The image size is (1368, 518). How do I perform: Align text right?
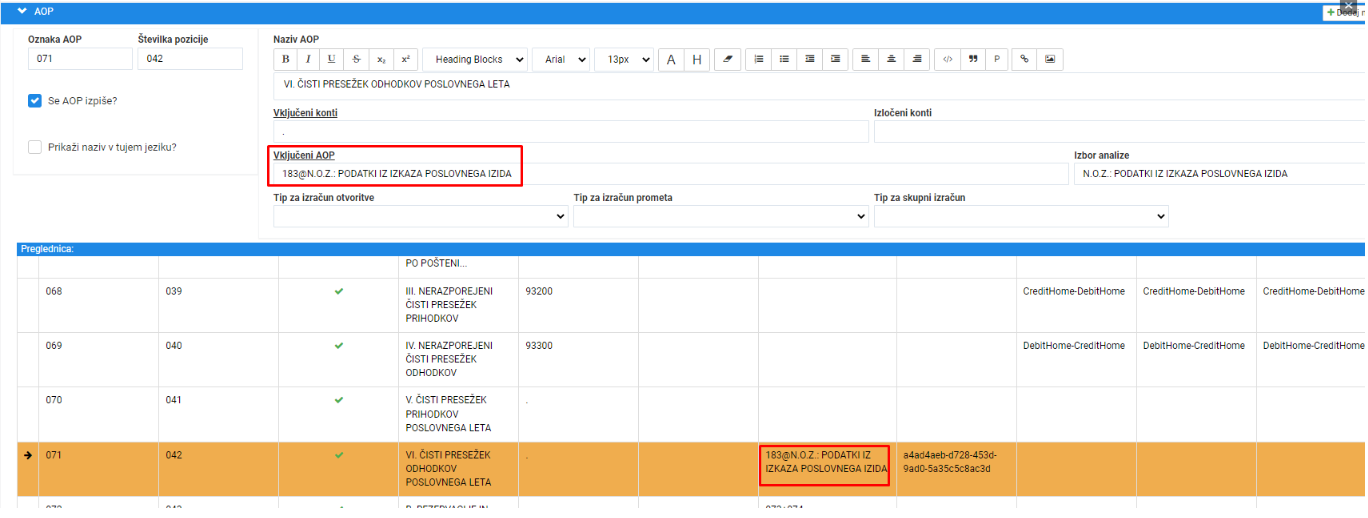coord(917,59)
